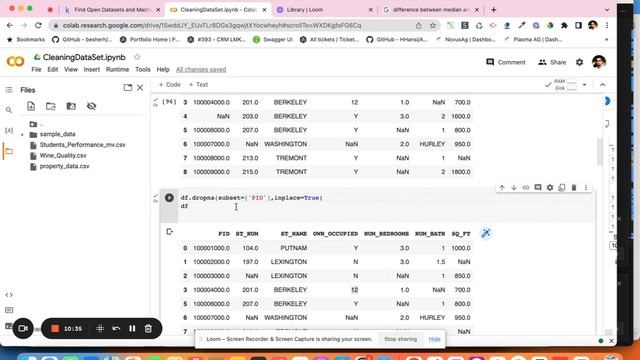
Task: Reload the browser page
Action: (x=38, y=25)
